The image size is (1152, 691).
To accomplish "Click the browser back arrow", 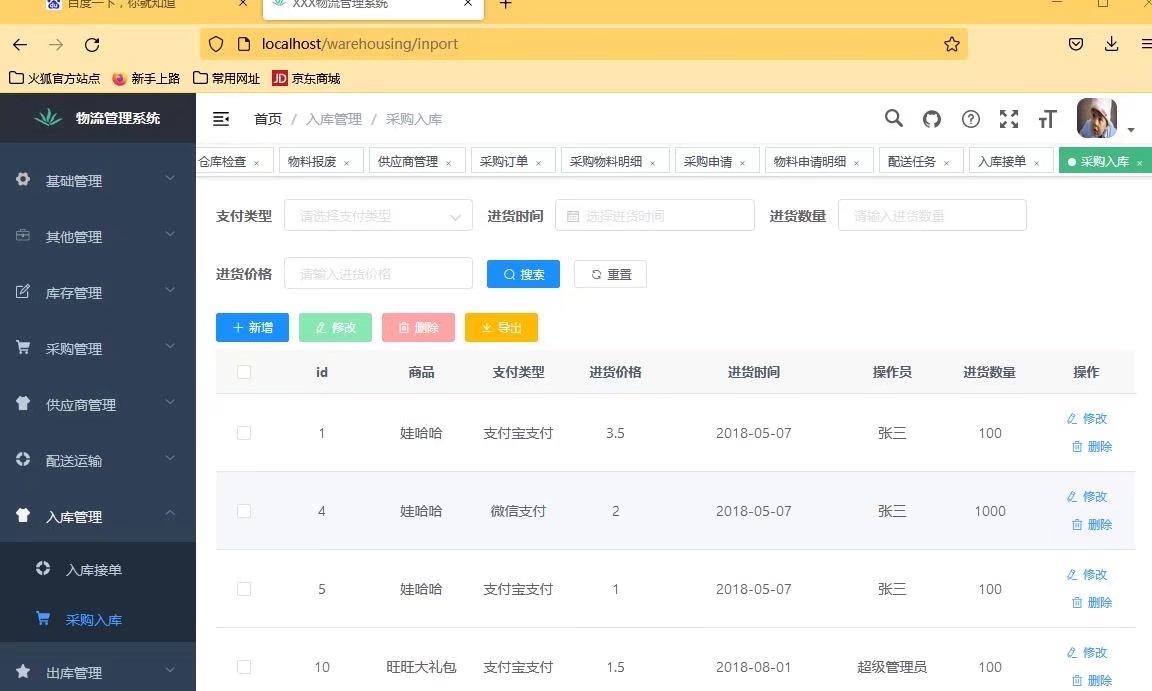I will (20, 45).
